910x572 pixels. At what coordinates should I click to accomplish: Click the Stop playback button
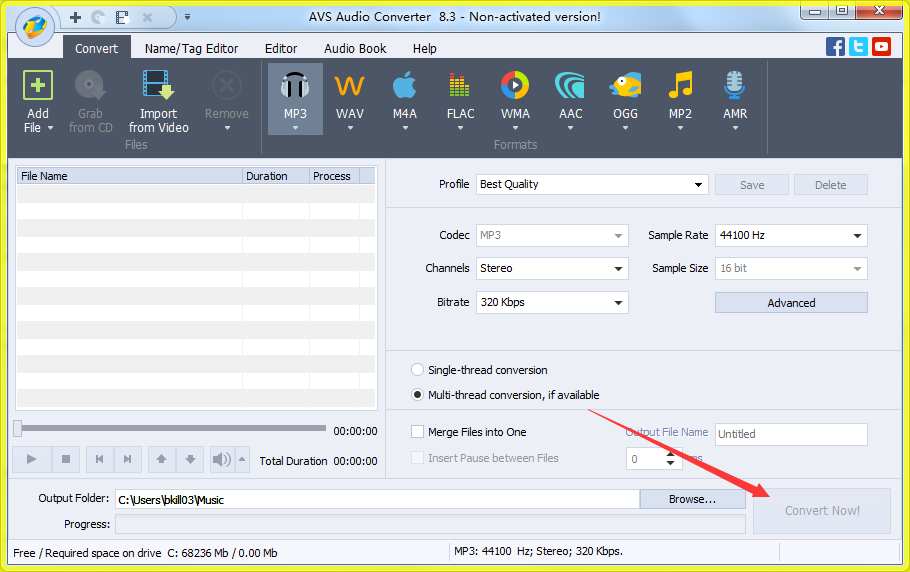pyautogui.click(x=66, y=459)
